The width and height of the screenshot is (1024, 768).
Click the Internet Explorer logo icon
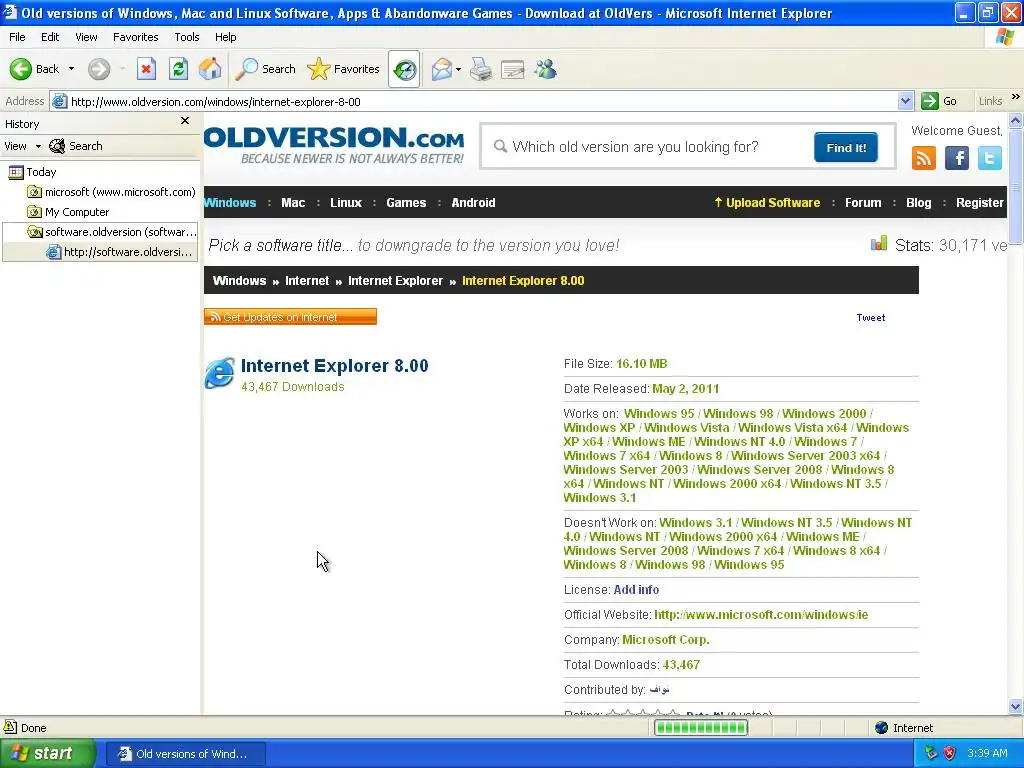click(219, 373)
